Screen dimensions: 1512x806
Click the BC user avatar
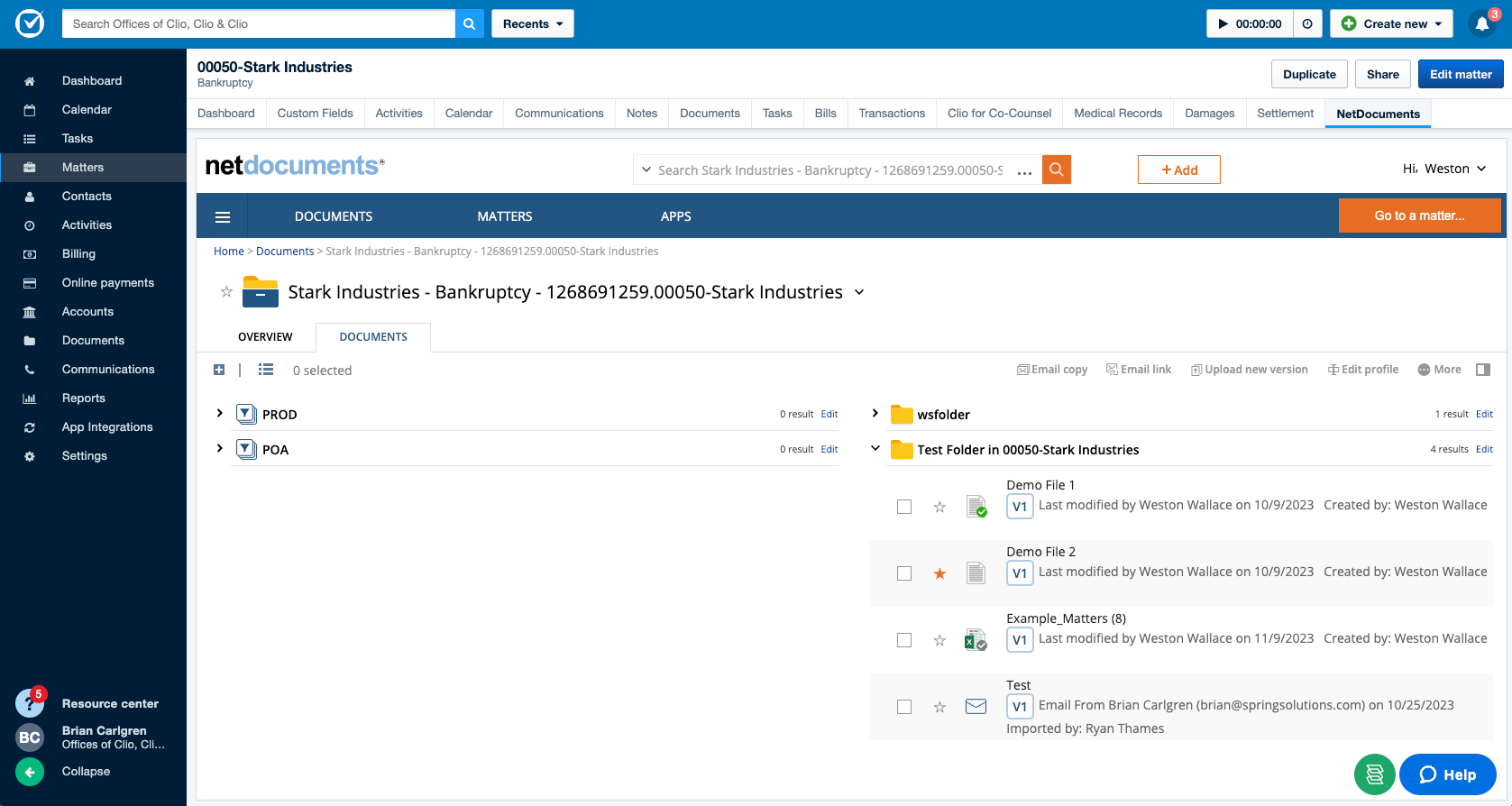click(x=30, y=737)
